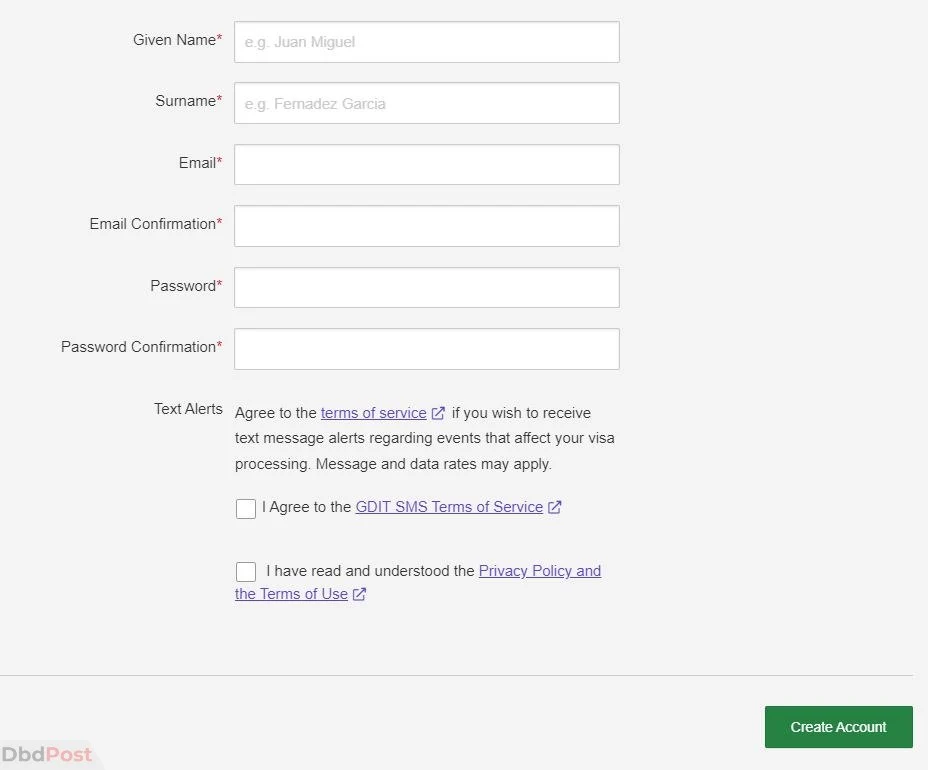The width and height of the screenshot is (928, 770).
Task: Click the Given Name label
Action: tap(177, 40)
